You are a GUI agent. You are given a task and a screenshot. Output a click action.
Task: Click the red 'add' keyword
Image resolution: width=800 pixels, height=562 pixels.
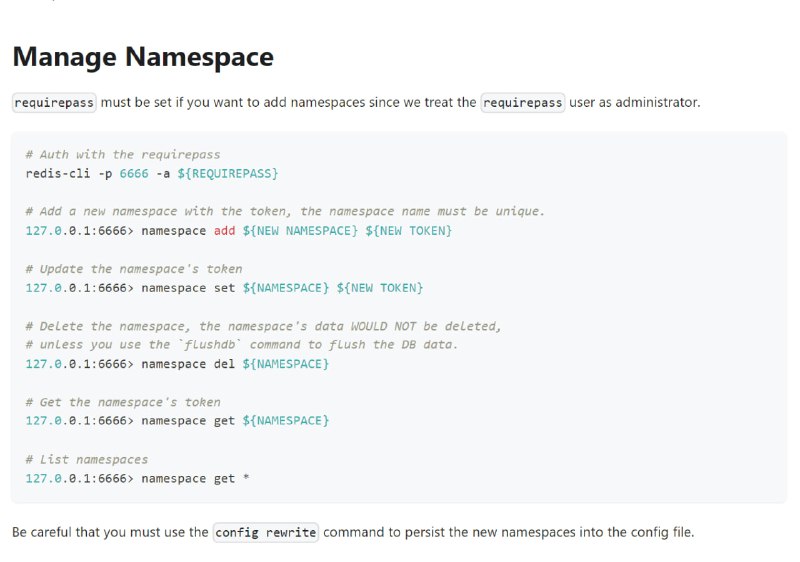click(224, 231)
